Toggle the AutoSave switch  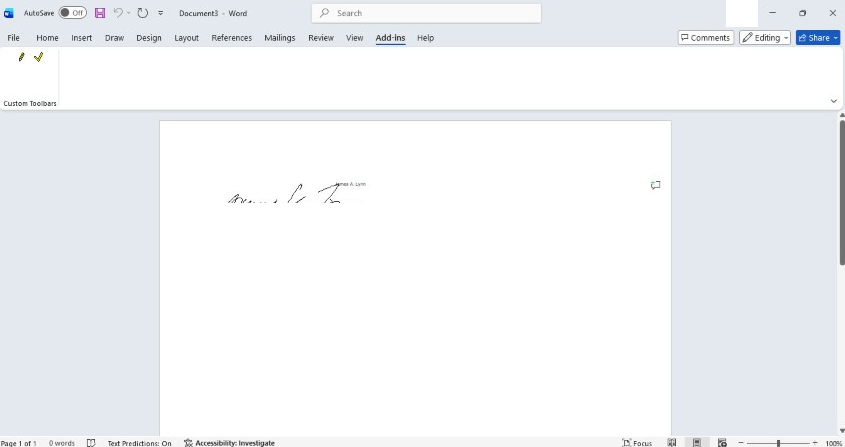(72, 13)
